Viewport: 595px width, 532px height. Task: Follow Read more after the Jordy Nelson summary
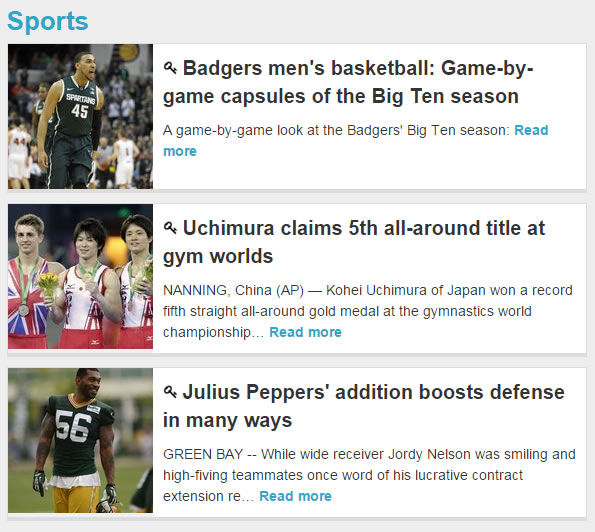pyautogui.click(x=295, y=496)
